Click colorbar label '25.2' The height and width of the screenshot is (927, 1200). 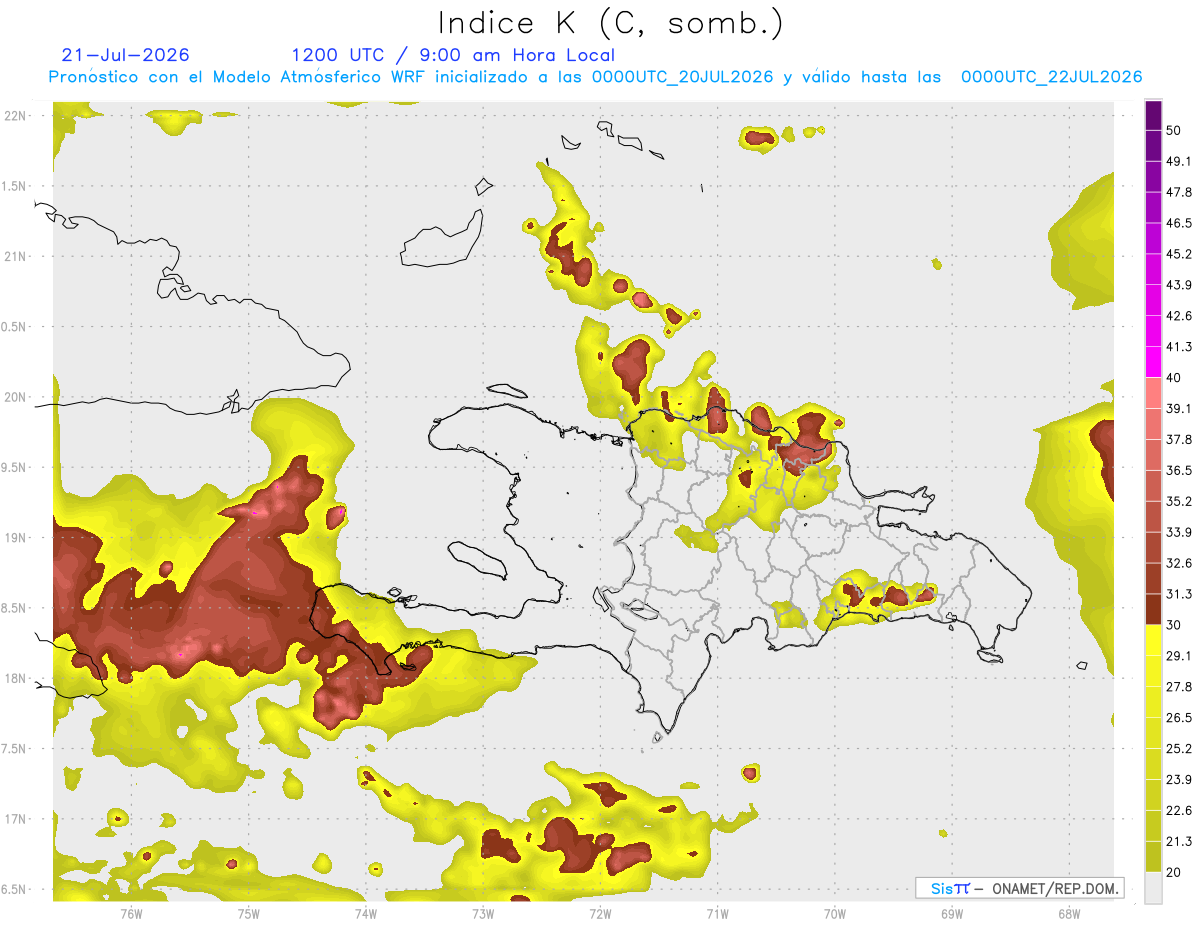tap(1178, 749)
